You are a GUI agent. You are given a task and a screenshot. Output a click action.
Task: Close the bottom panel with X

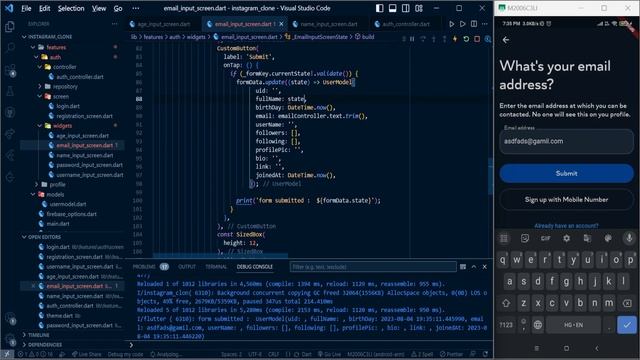(484, 267)
